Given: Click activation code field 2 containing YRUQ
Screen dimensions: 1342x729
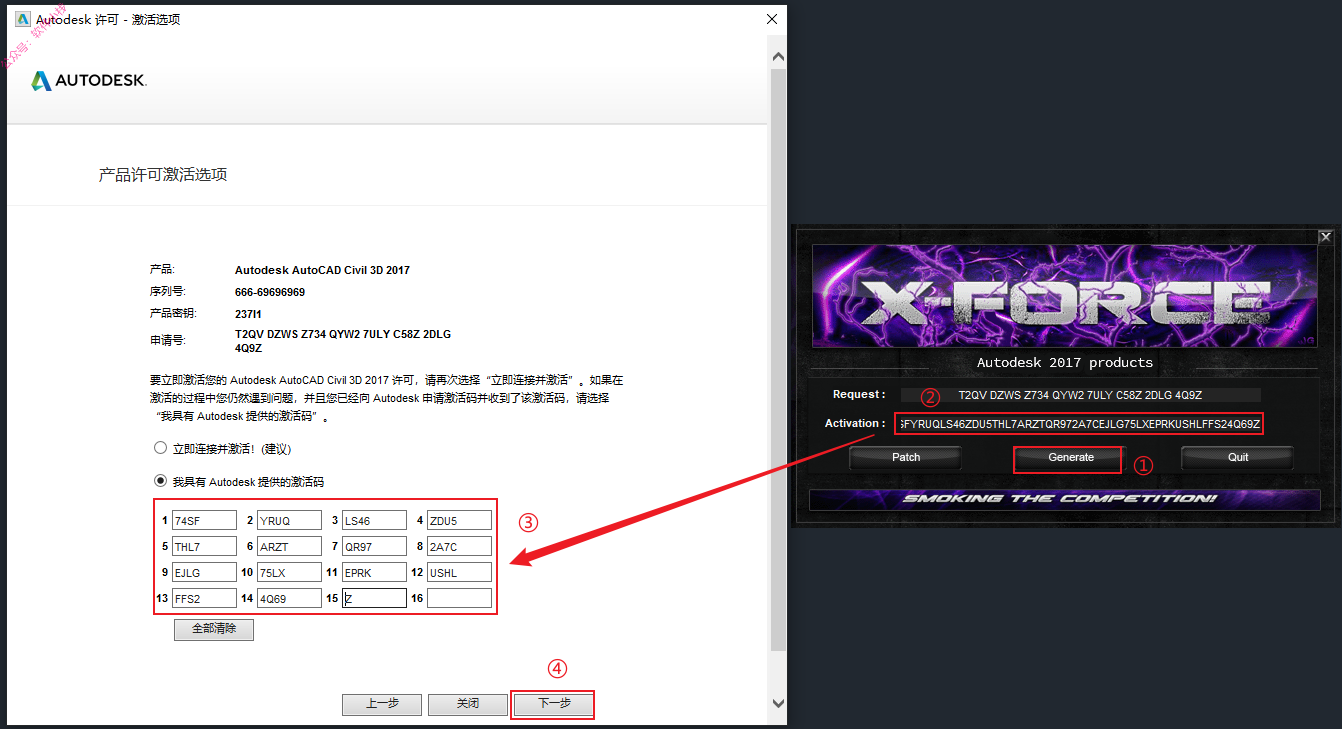Looking at the screenshot, I should (x=289, y=520).
